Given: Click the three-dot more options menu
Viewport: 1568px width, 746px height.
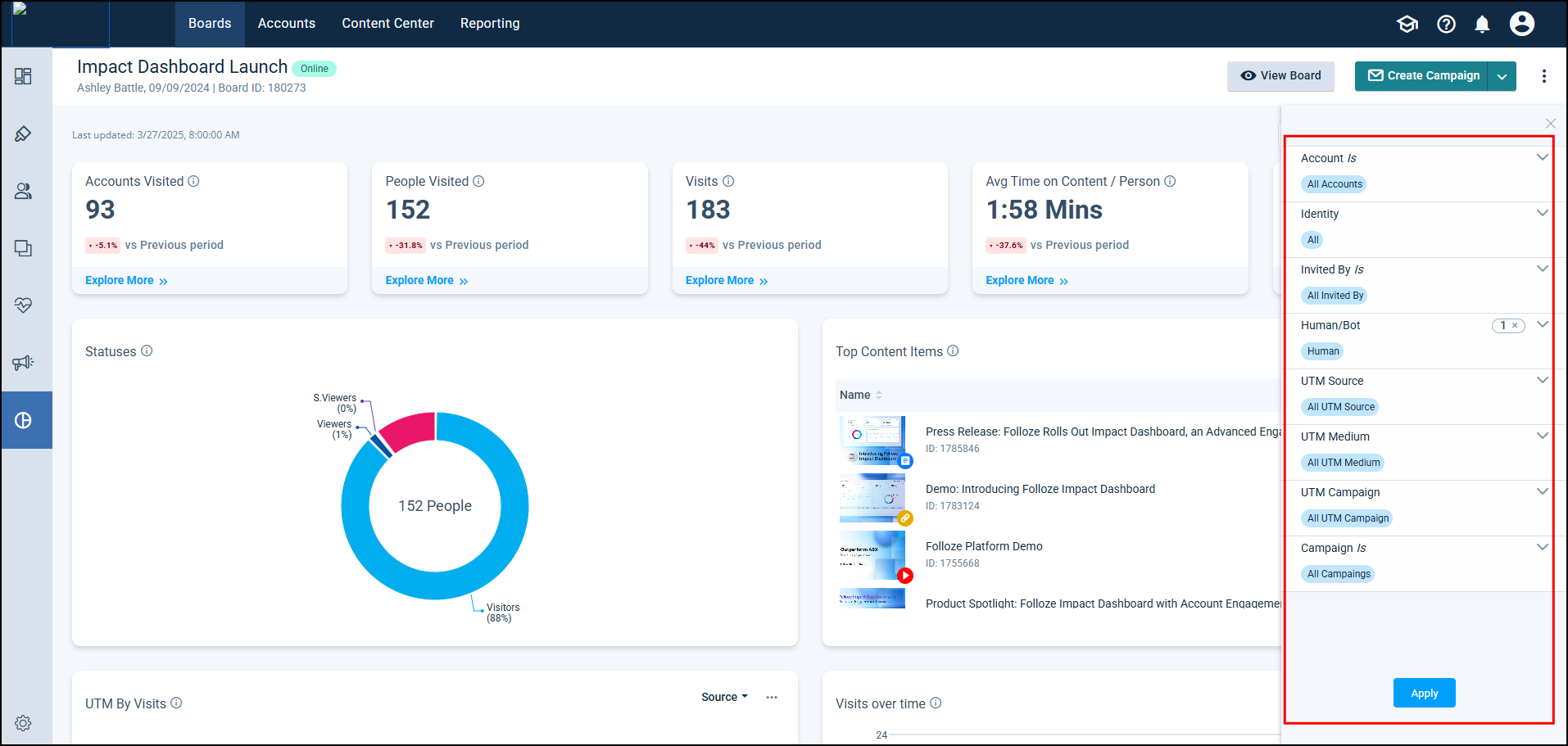Looking at the screenshot, I should click(x=1543, y=76).
